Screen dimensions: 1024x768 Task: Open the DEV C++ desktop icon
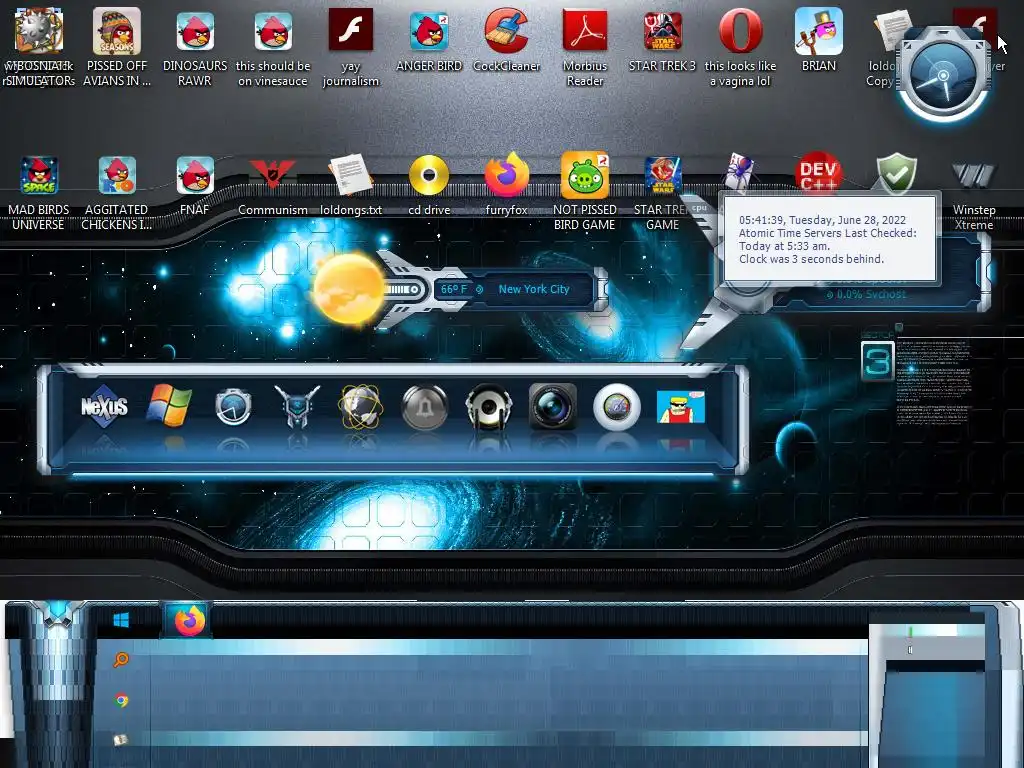point(818,172)
